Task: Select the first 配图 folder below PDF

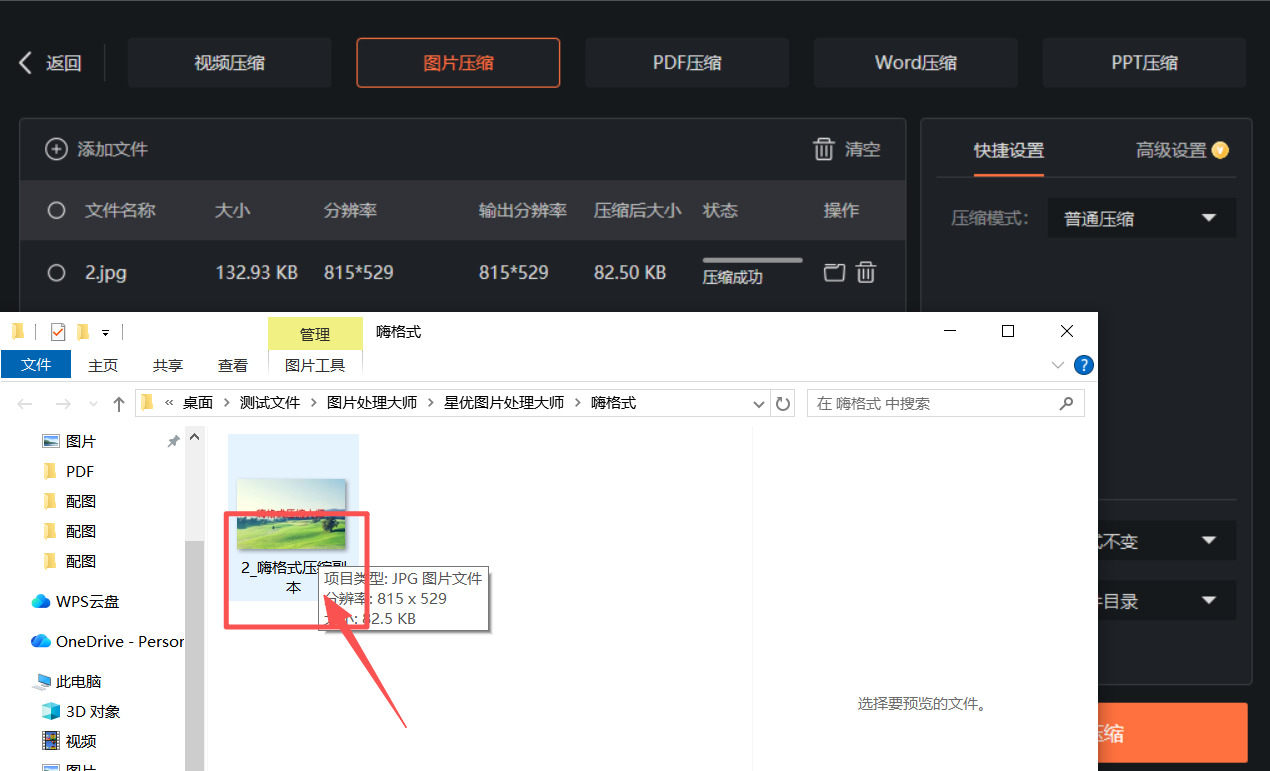Action: [x=81, y=501]
